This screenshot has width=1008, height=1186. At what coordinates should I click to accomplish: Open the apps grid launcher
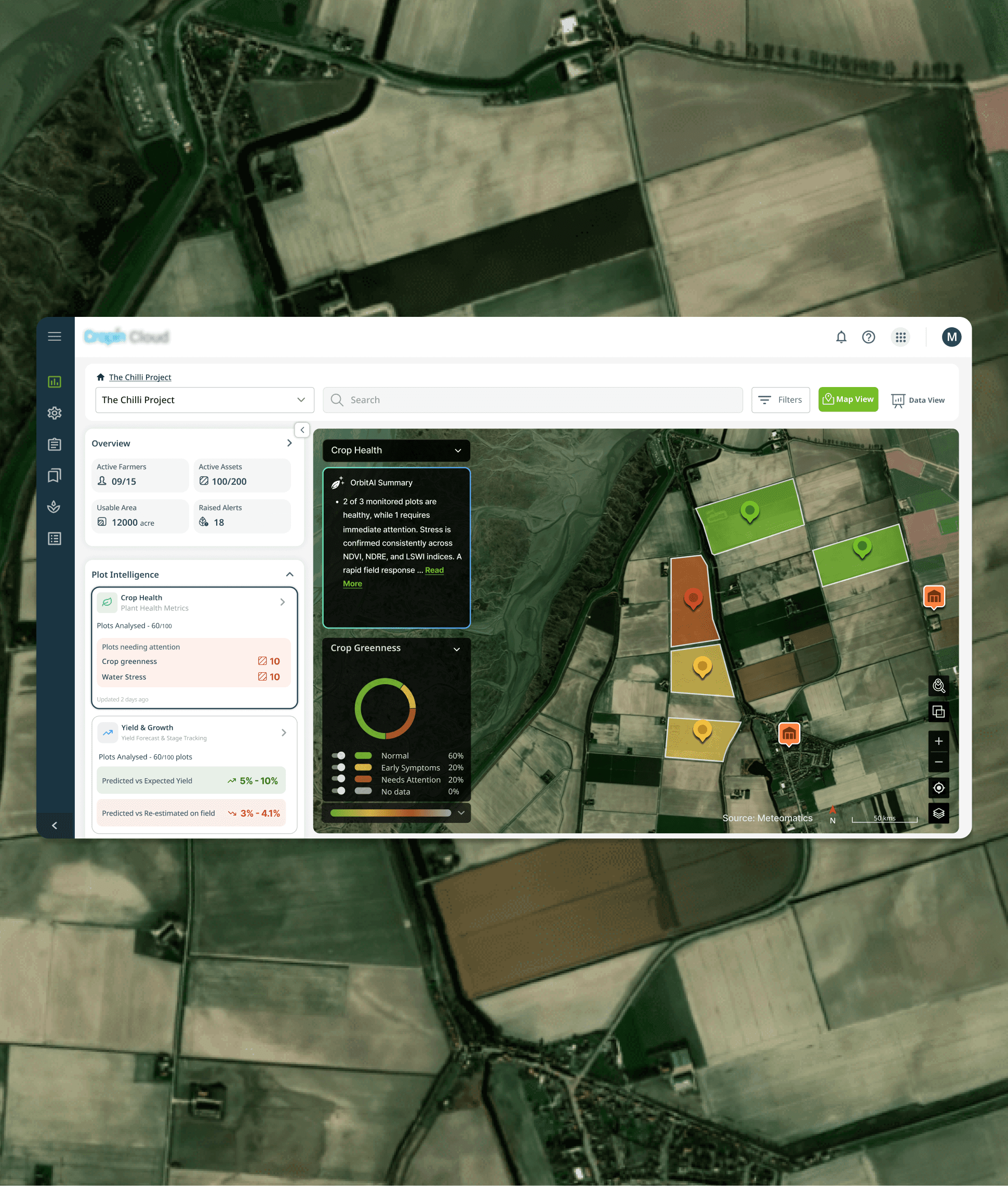(x=900, y=337)
